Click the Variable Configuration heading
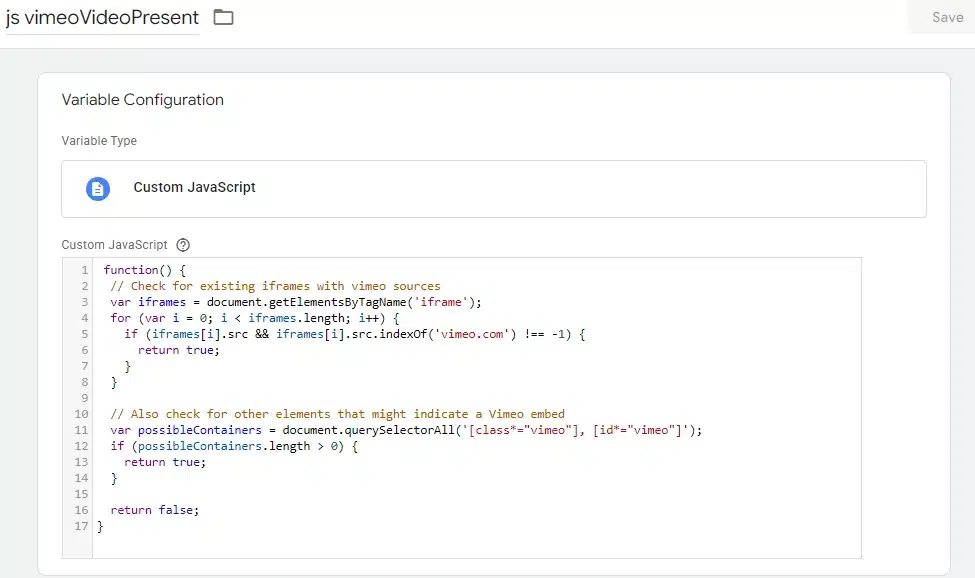This screenshot has width=975, height=578. tap(142, 100)
